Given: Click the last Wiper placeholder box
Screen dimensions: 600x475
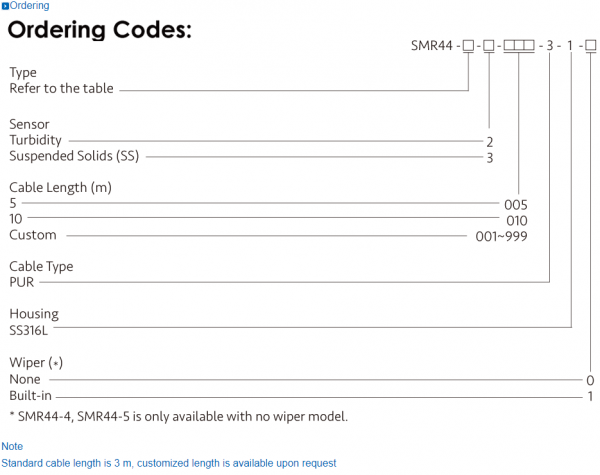Looking at the screenshot, I should click(590, 47).
